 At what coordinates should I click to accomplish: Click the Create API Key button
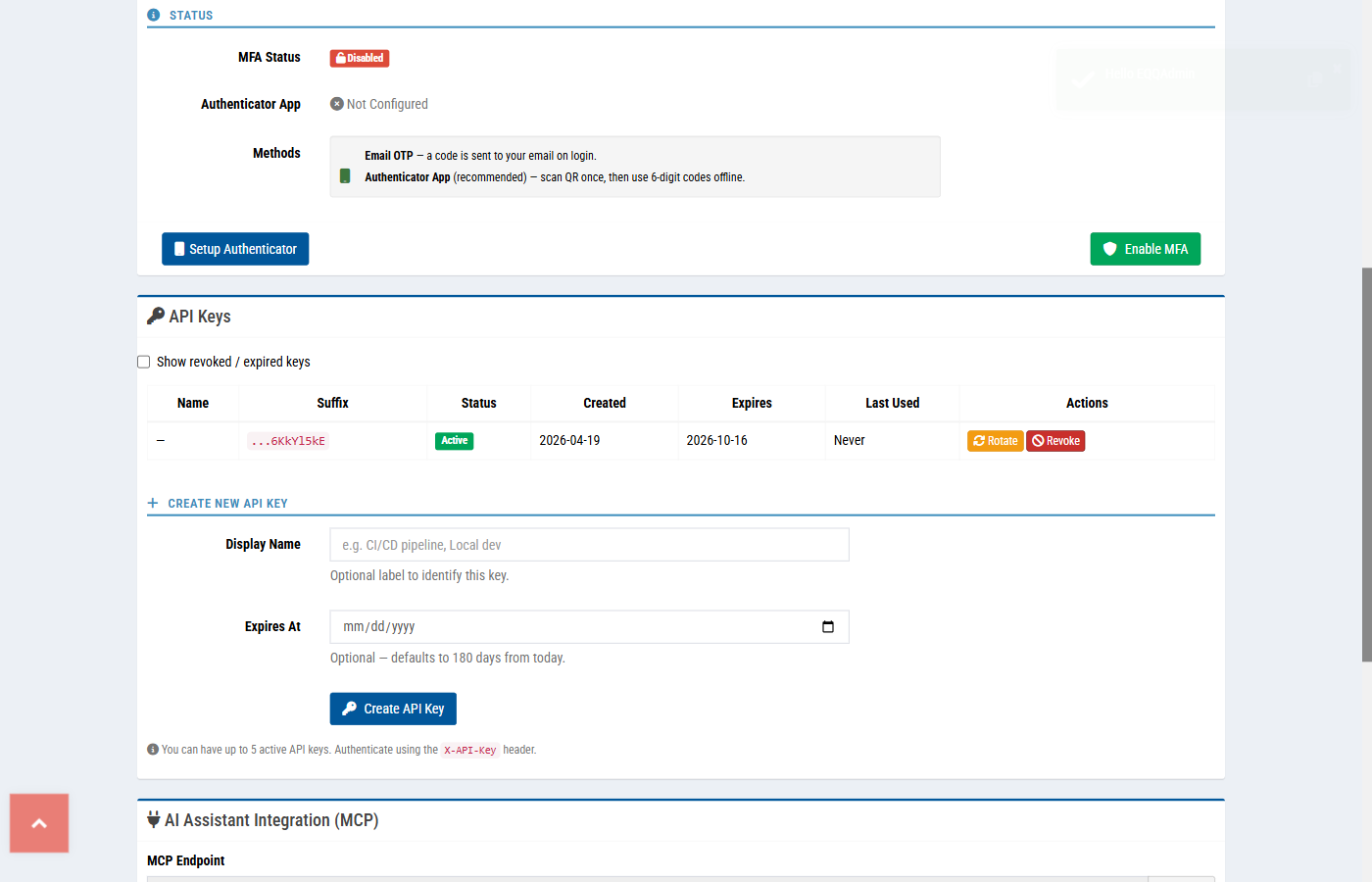tap(393, 709)
